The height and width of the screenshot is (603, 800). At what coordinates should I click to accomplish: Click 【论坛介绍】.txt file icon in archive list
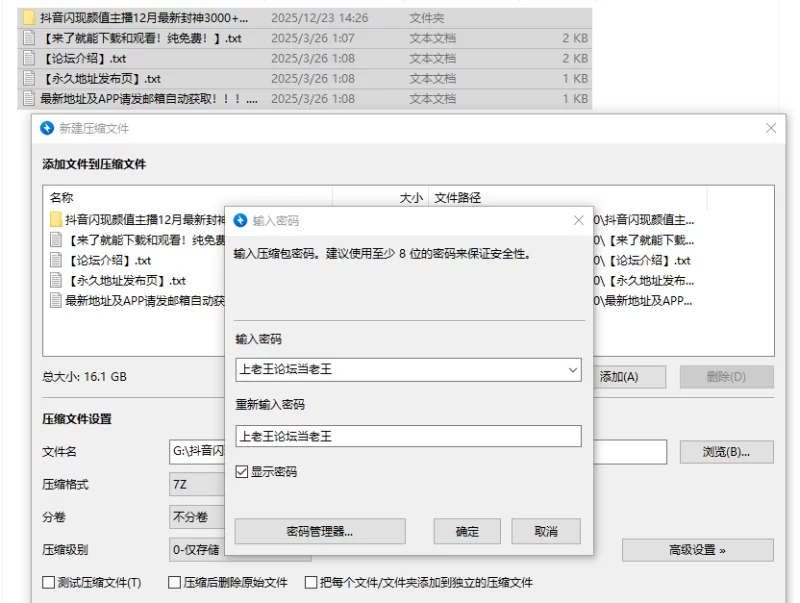point(56,260)
